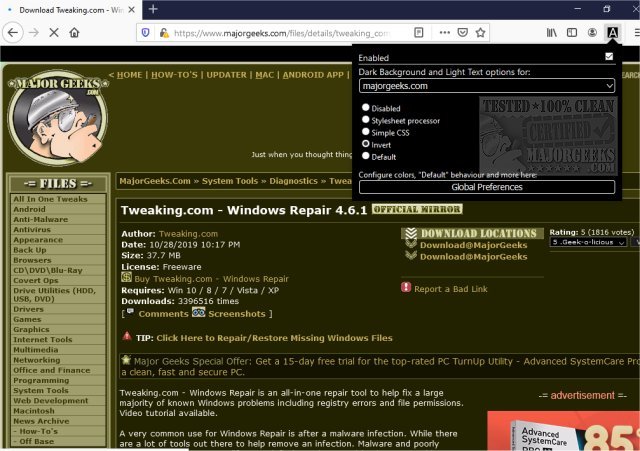This screenshot has width=640, height=451.
Task: Click the second Download@MajorGeeks arrow icon
Action: (x=411, y=255)
